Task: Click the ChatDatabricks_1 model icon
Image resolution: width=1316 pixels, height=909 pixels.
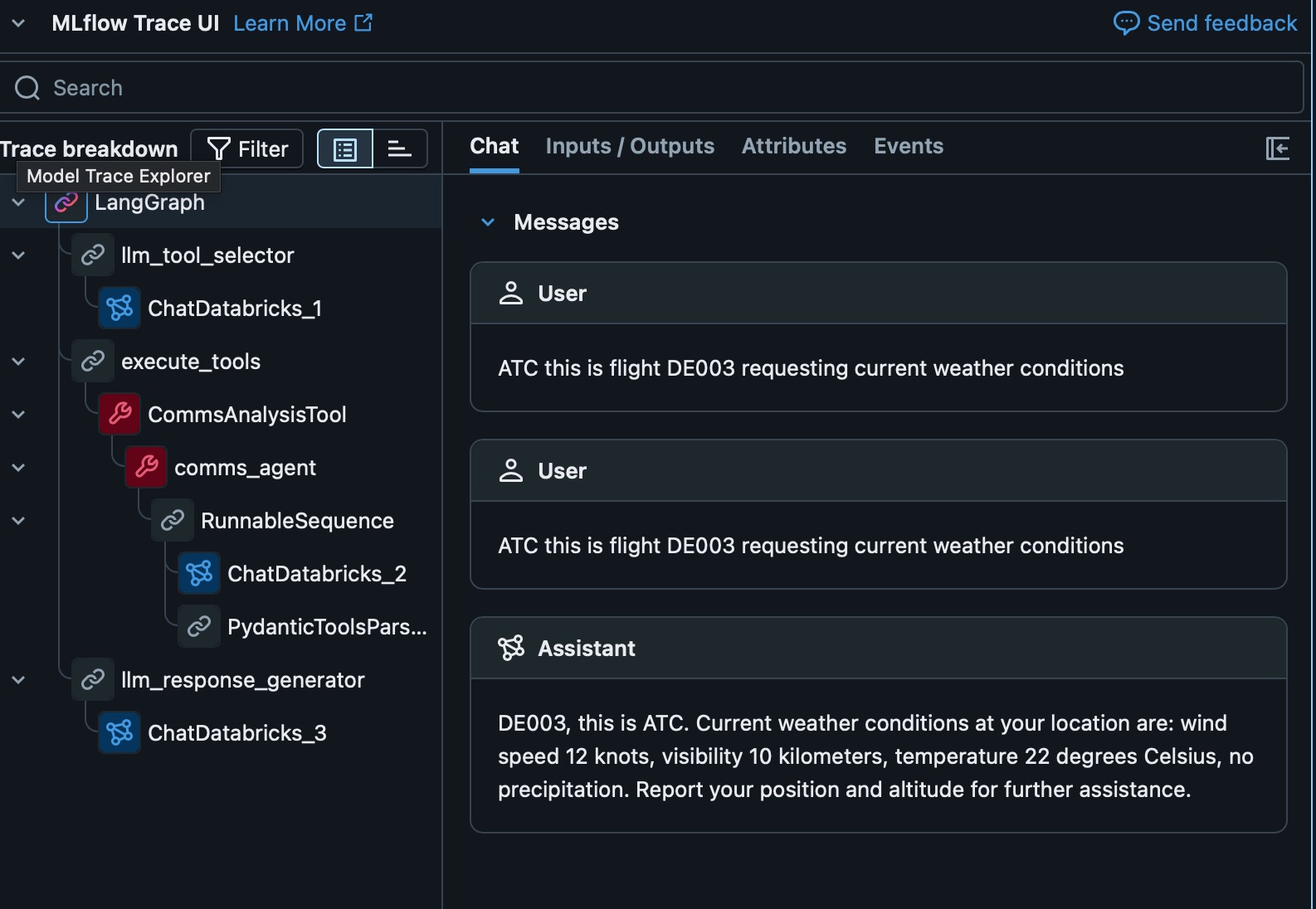Action: [x=119, y=309]
